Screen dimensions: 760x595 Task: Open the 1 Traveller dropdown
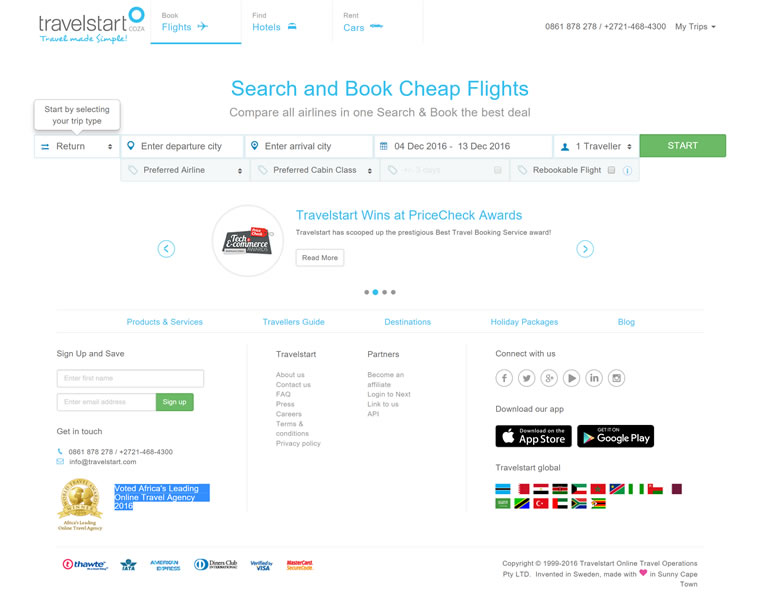596,146
